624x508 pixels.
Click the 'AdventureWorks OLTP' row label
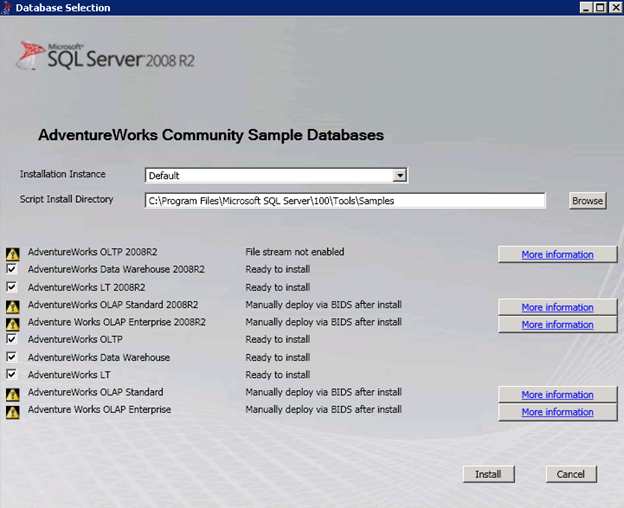[x=75, y=339]
